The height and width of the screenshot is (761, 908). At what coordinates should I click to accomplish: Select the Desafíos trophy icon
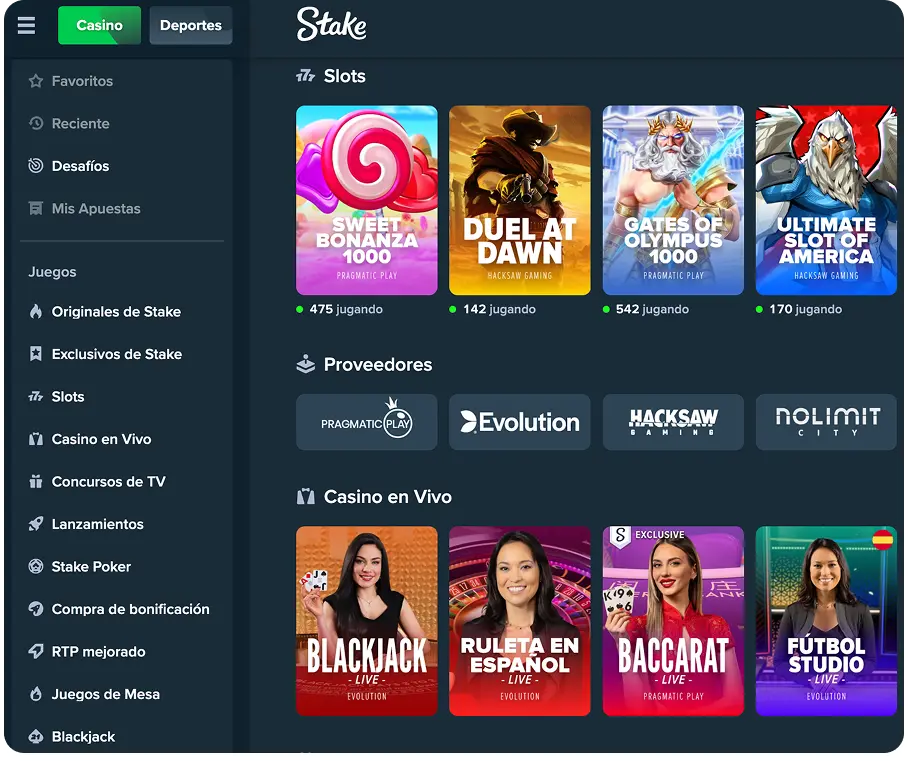(36, 166)
